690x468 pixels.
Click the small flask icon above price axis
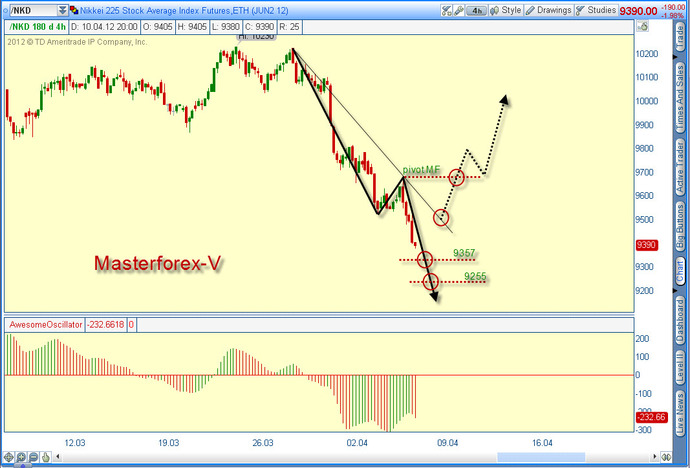(x=642, y=26)
